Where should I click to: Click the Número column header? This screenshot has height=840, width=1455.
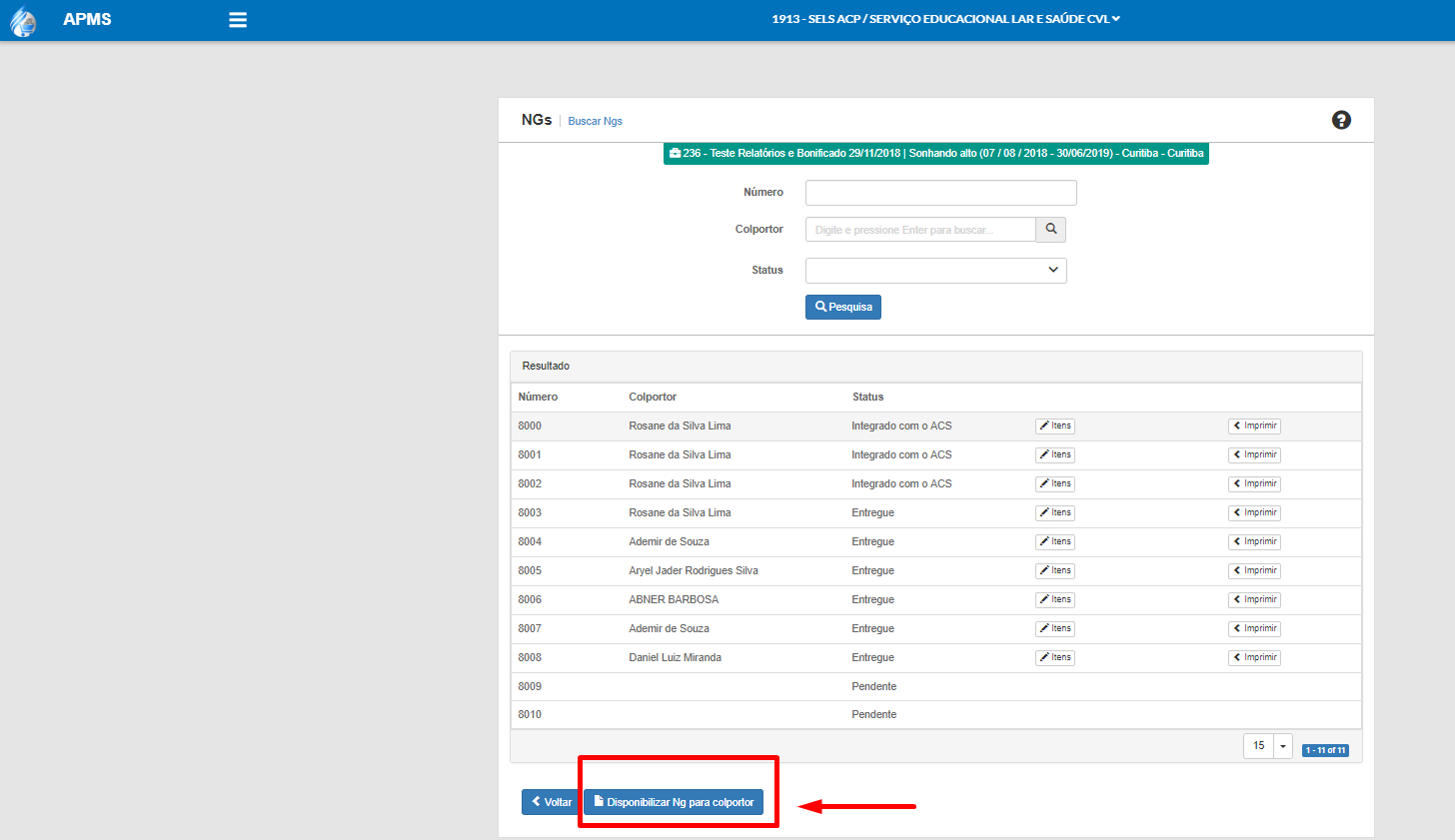538,397
